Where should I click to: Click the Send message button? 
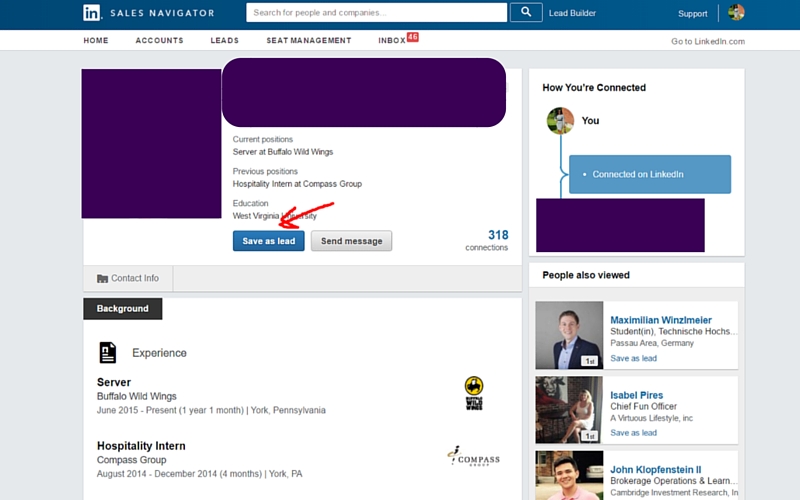(x=352, y=241)
